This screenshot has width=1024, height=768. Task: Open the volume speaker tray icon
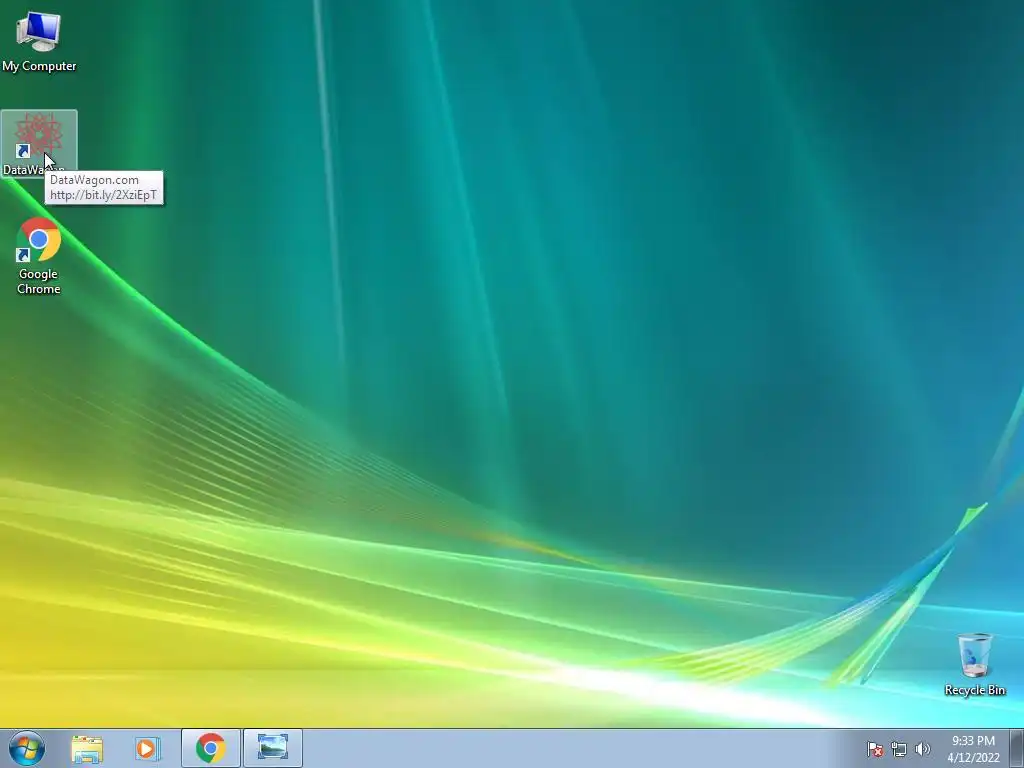pos(923,749)
